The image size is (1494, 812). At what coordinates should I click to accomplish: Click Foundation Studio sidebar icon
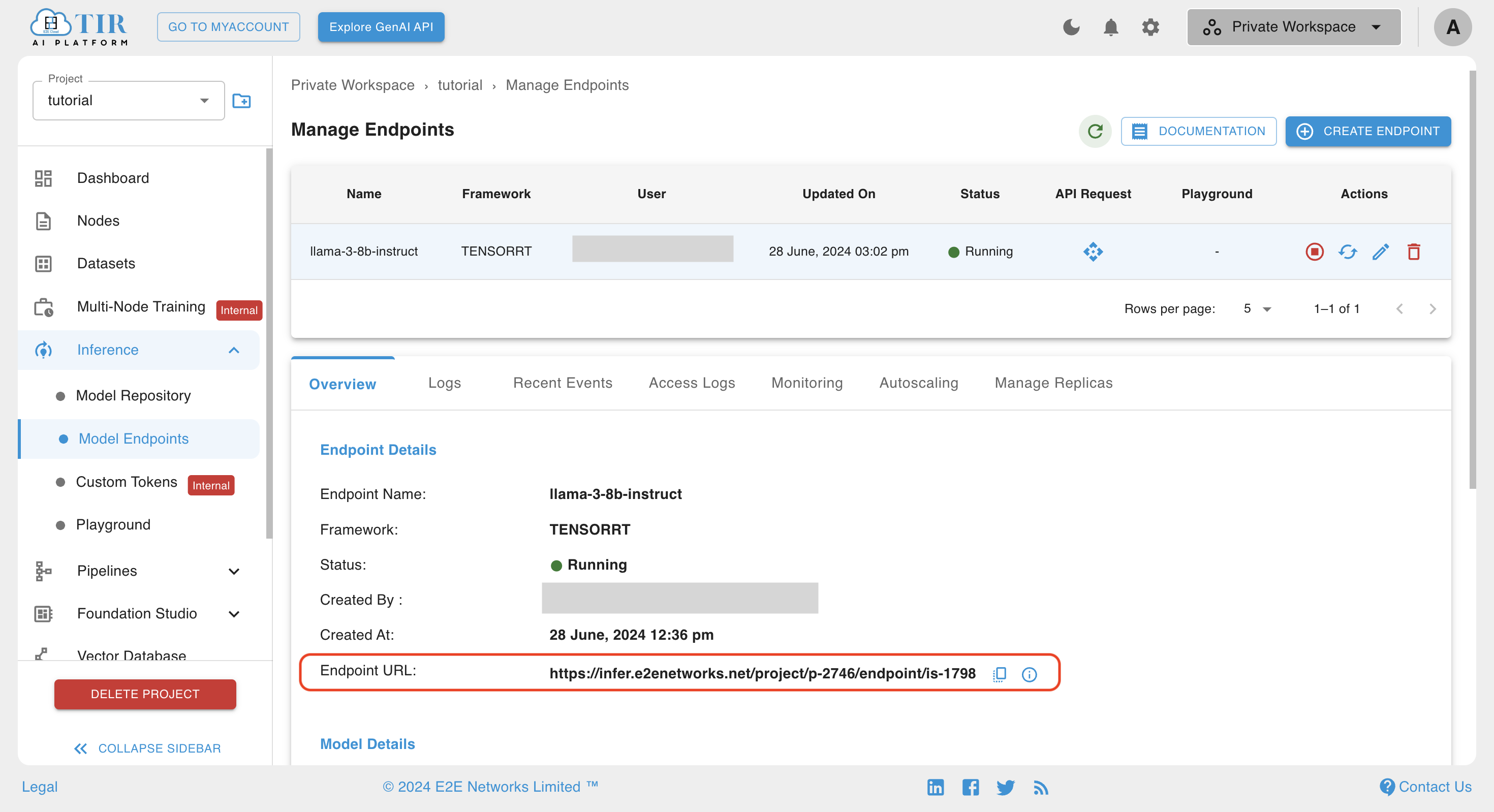[x=44, y=614]
